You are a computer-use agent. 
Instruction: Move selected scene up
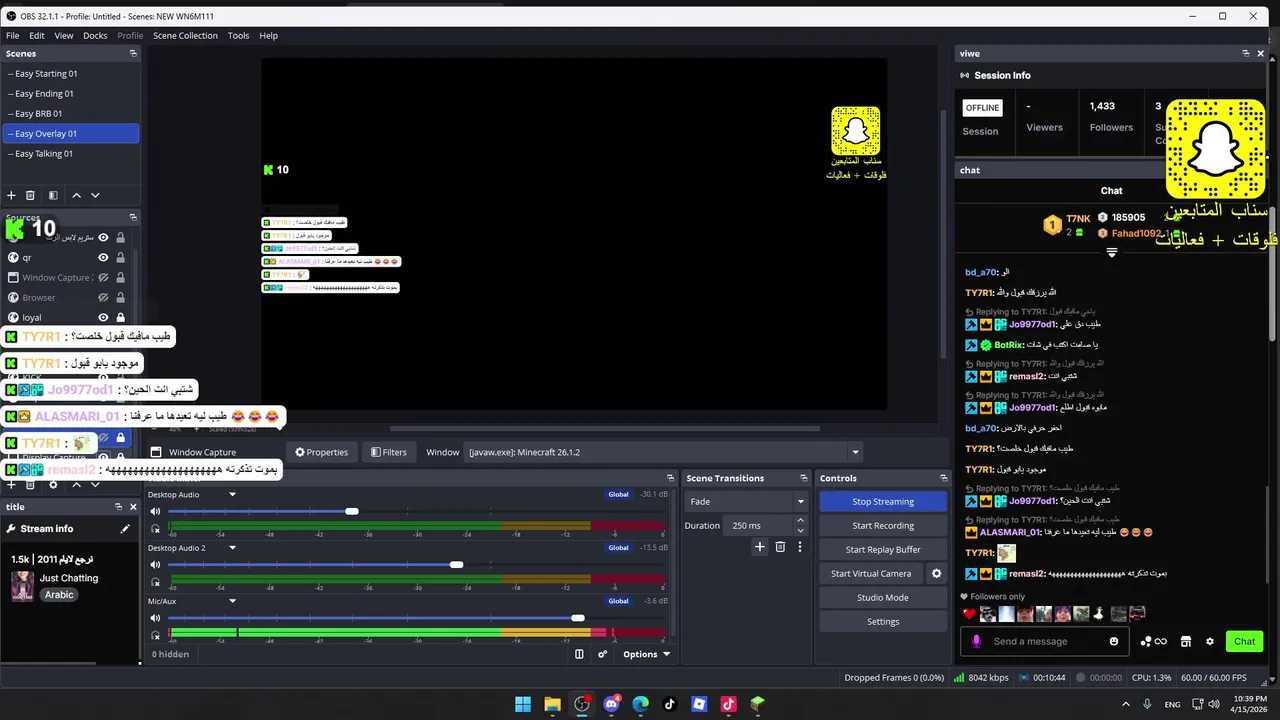[78, 195]
